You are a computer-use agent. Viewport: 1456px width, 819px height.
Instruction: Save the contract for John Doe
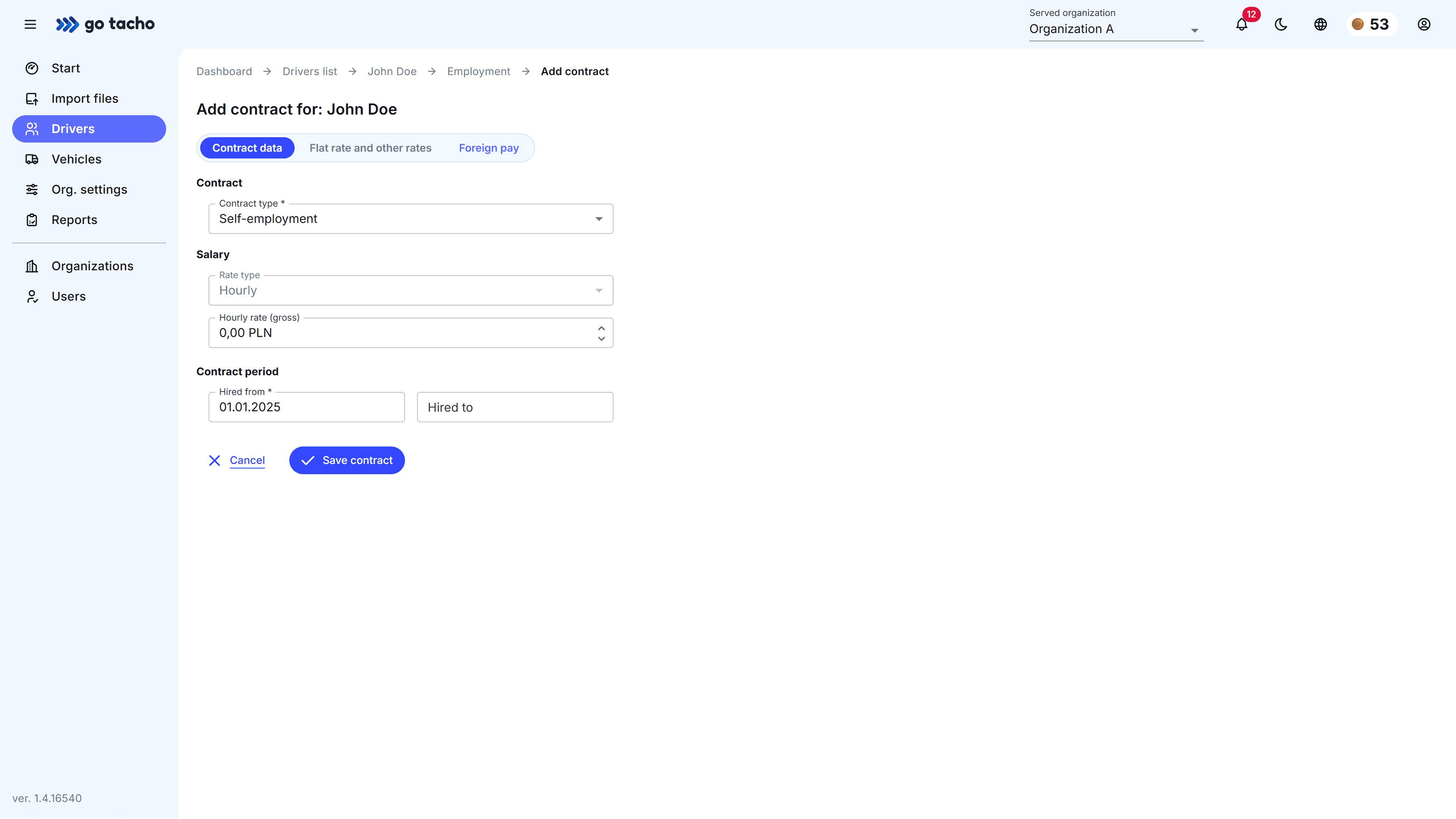[347, 460]
